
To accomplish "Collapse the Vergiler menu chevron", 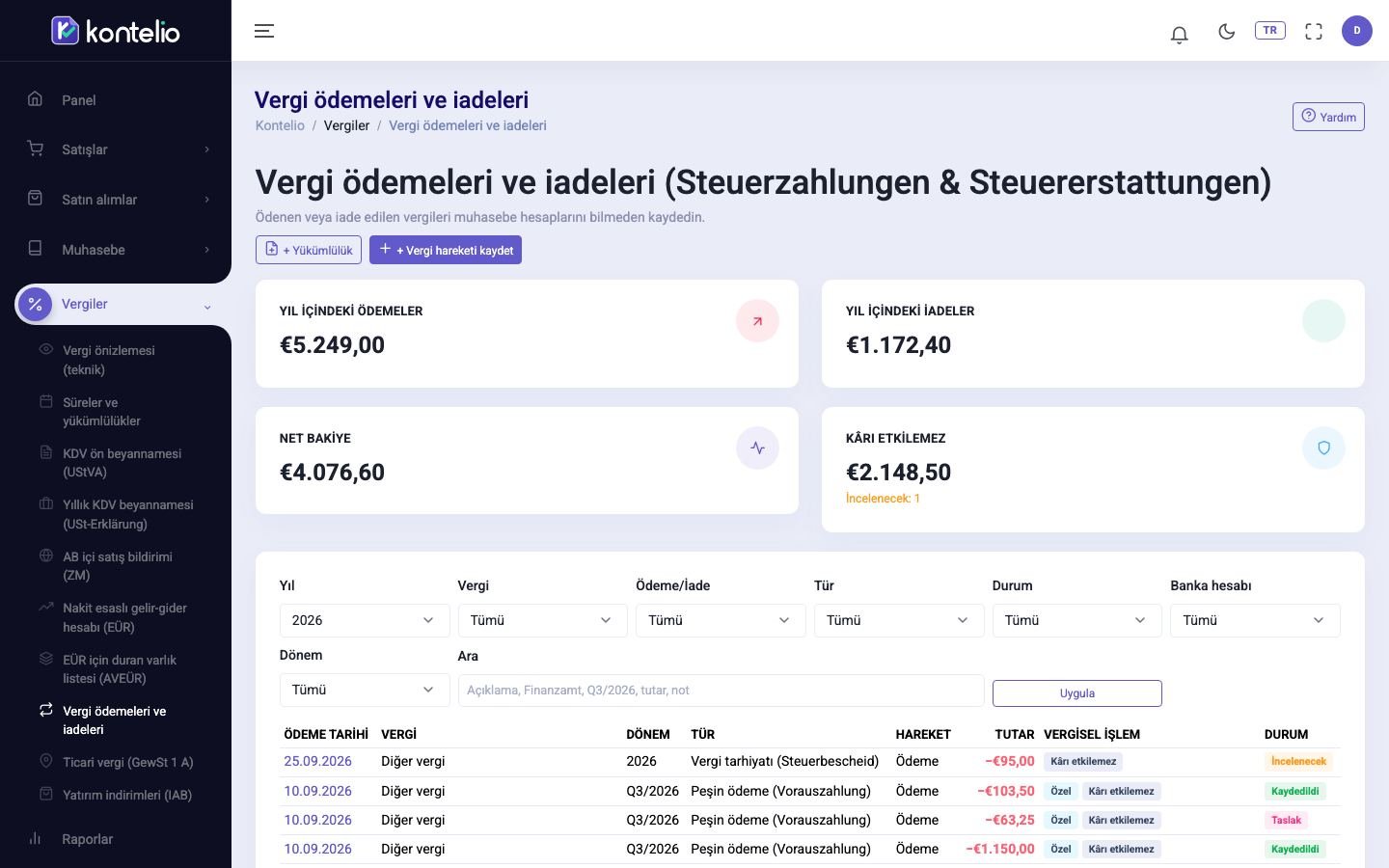I will pos(206,307).
